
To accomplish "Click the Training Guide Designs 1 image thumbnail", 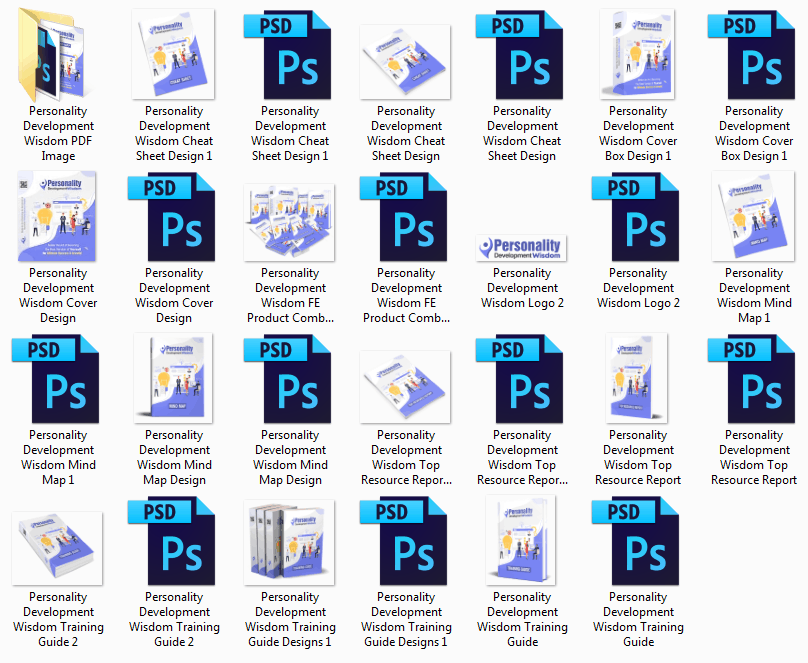I will pos(290,539).
